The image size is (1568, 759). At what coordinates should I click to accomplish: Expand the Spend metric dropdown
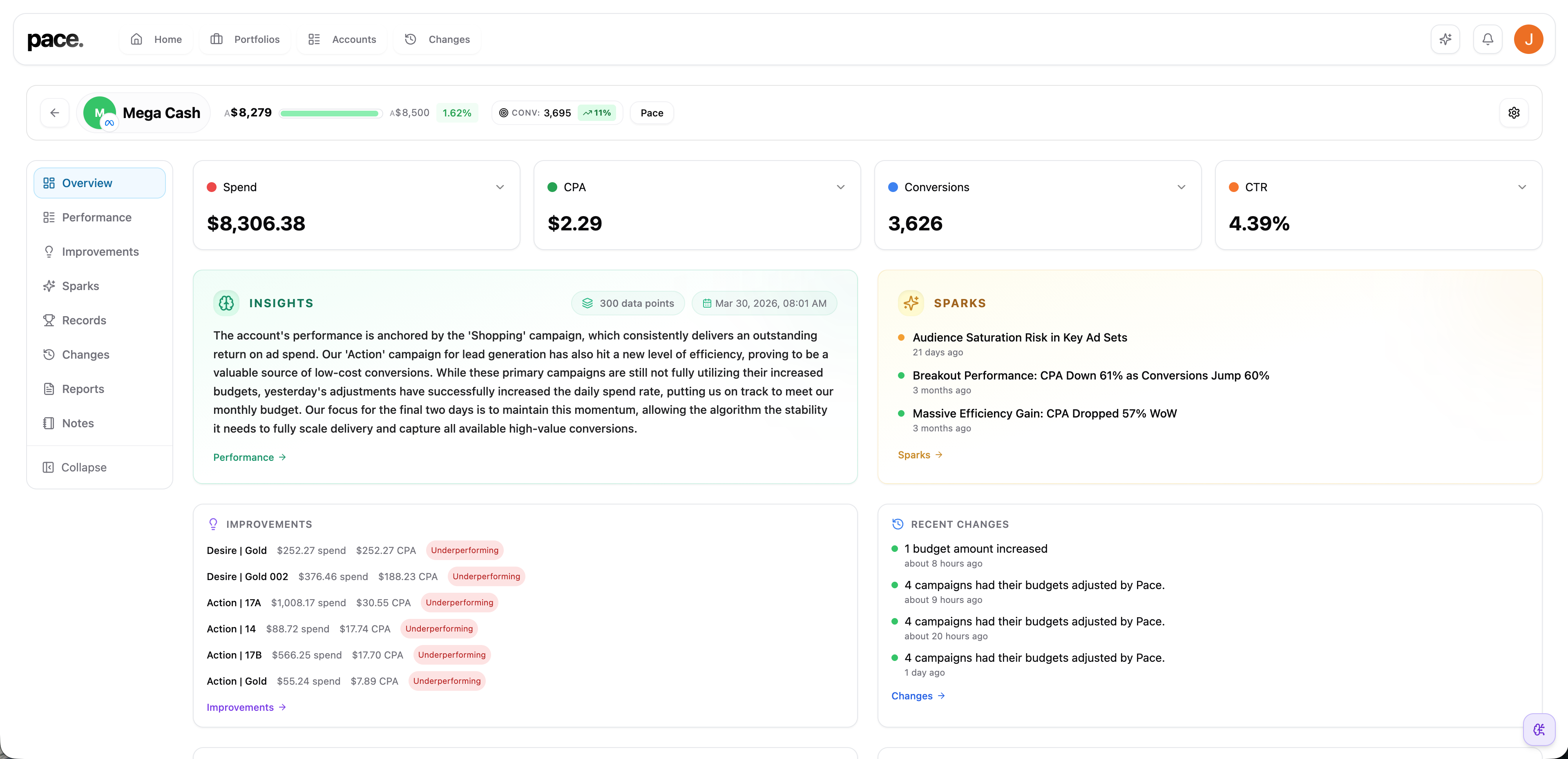point(500,188)
